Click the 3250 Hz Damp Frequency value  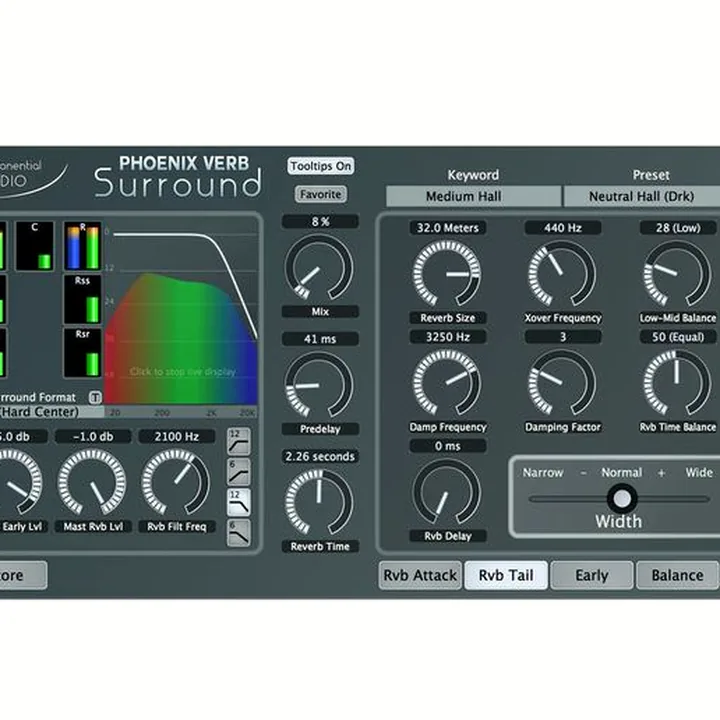click(448, 337)
